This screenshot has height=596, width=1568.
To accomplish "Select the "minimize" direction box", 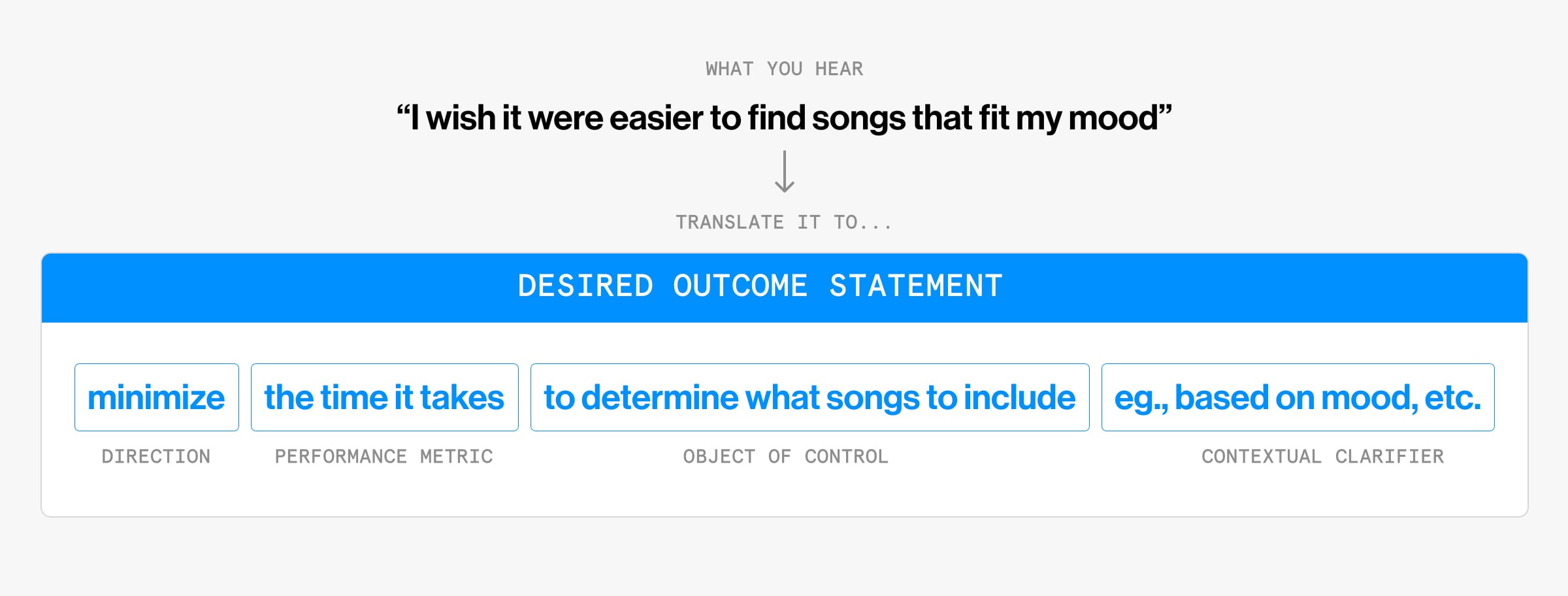I will tap(156, 397).
